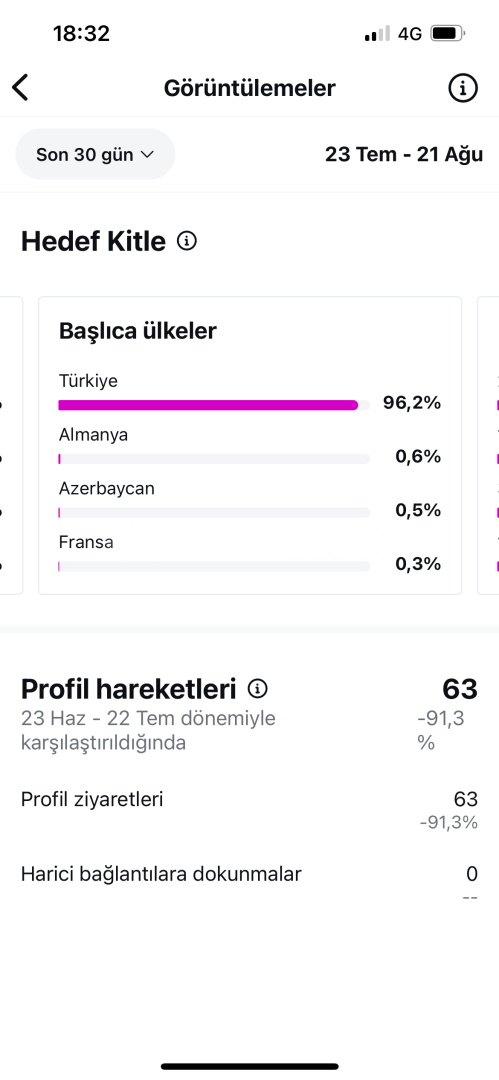The height and width of the screenshot is (1080, 499).
Task: Select the 23 Tem - 21 Ağu date range
Action: coord(404,154)
